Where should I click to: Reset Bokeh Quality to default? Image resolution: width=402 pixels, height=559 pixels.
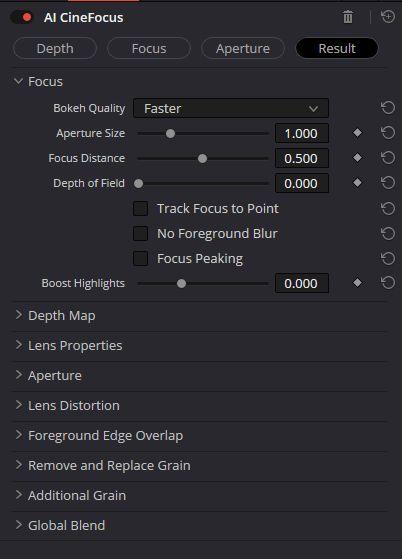pyautogui.click(x=388, y=108)
